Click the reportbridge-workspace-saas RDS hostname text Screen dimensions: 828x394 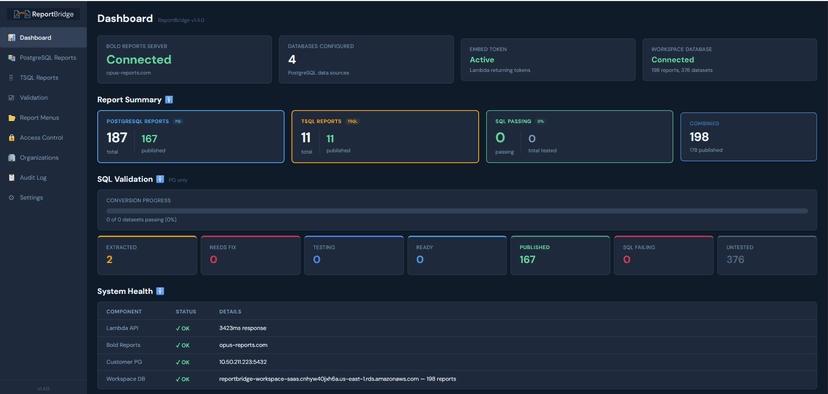tap(319, 379)
